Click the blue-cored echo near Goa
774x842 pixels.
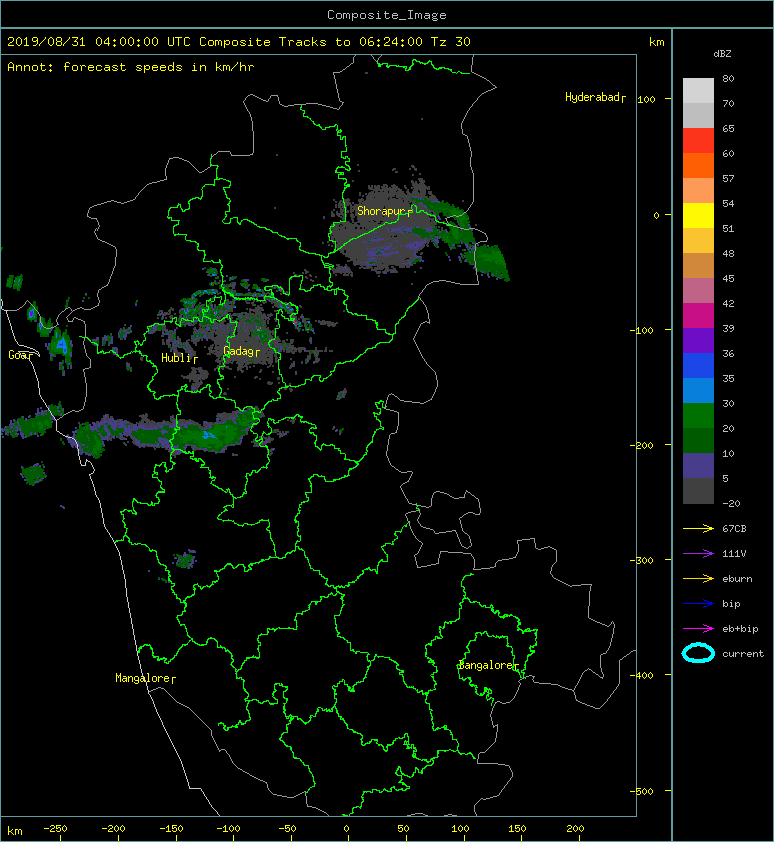point(61,346)
